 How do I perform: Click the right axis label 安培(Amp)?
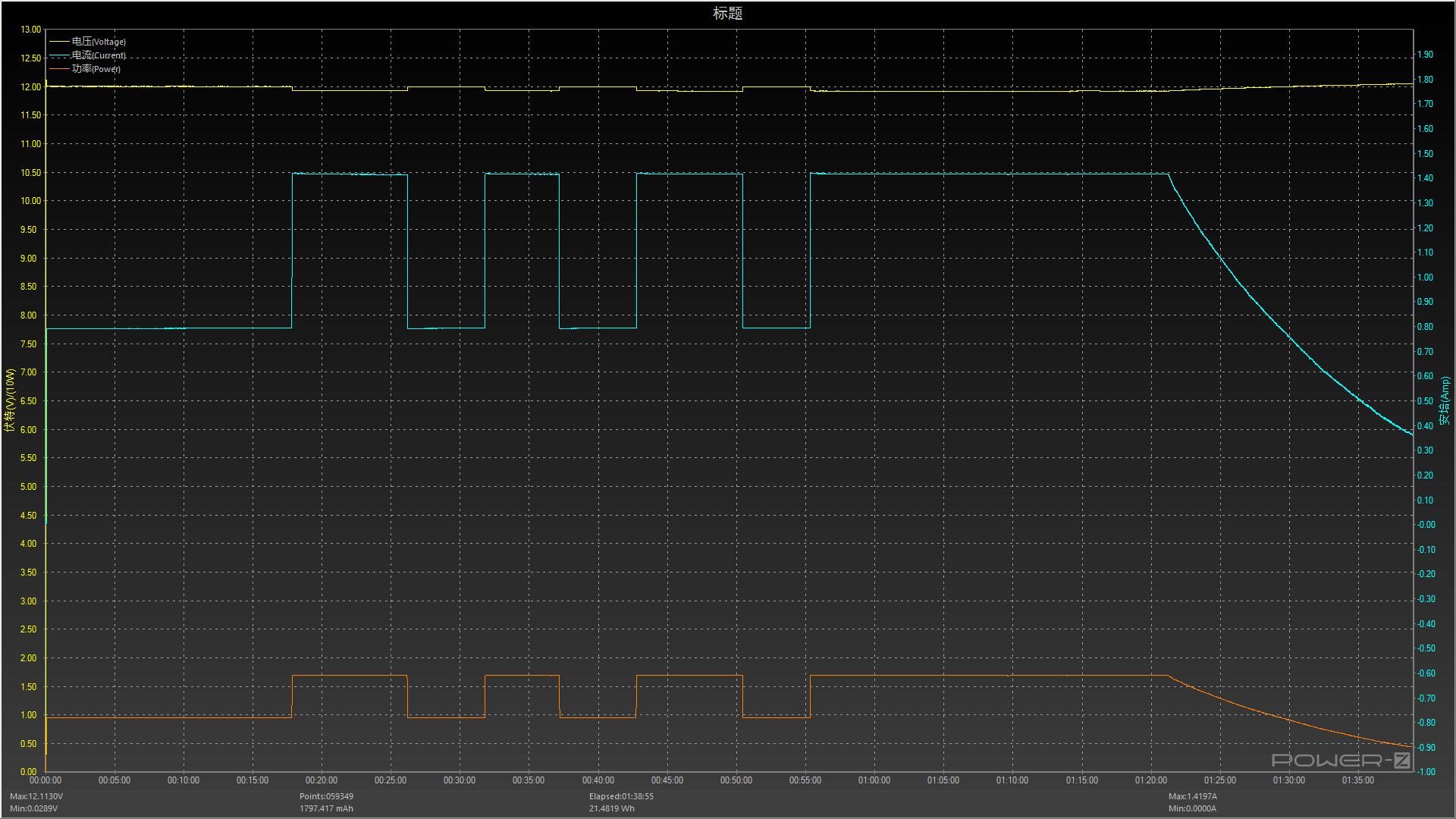[x=1444, y=400]
